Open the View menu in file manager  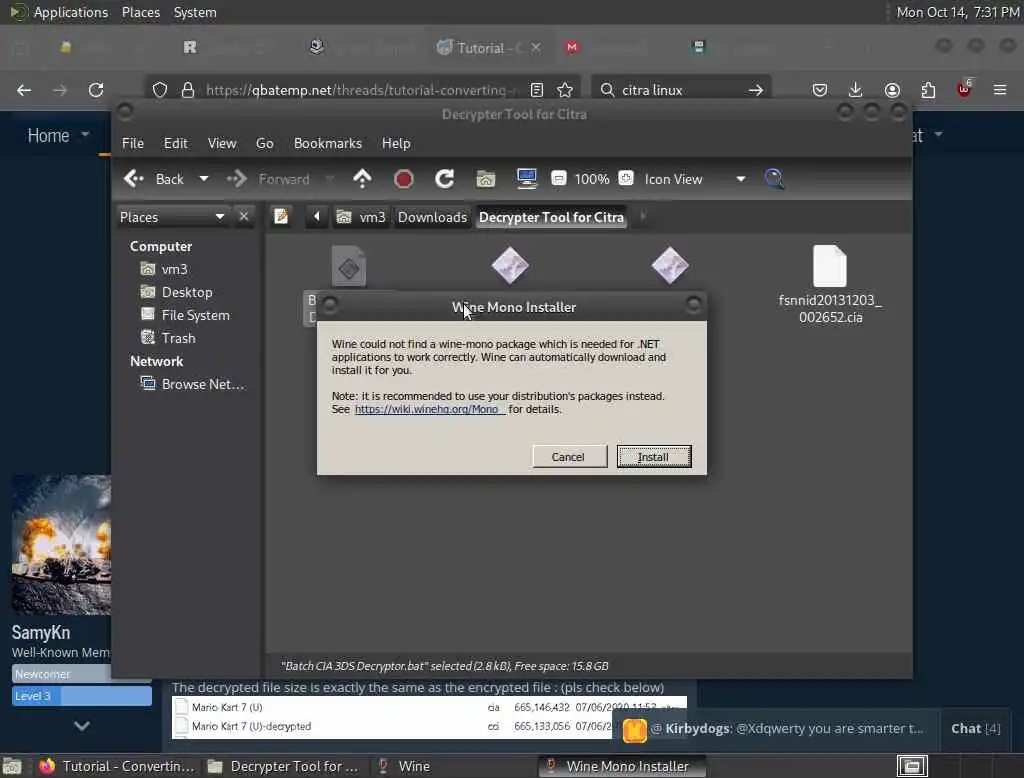(222, 143)
